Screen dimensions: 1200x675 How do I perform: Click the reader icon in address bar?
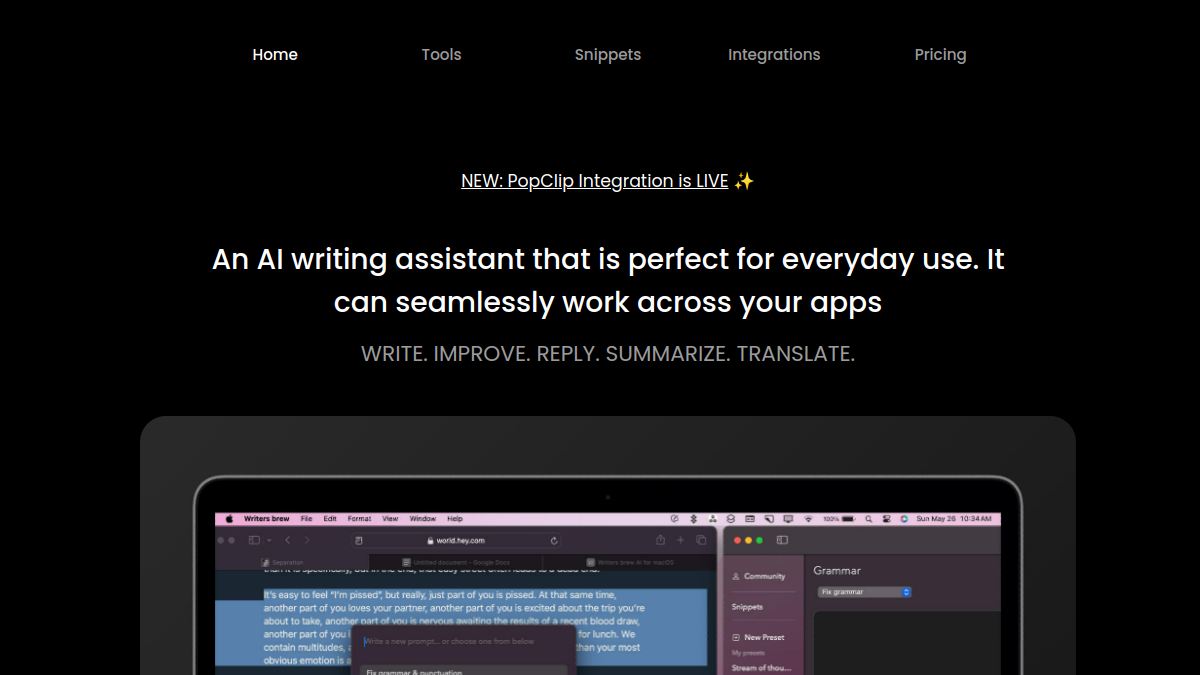click(x=358, y=540)
